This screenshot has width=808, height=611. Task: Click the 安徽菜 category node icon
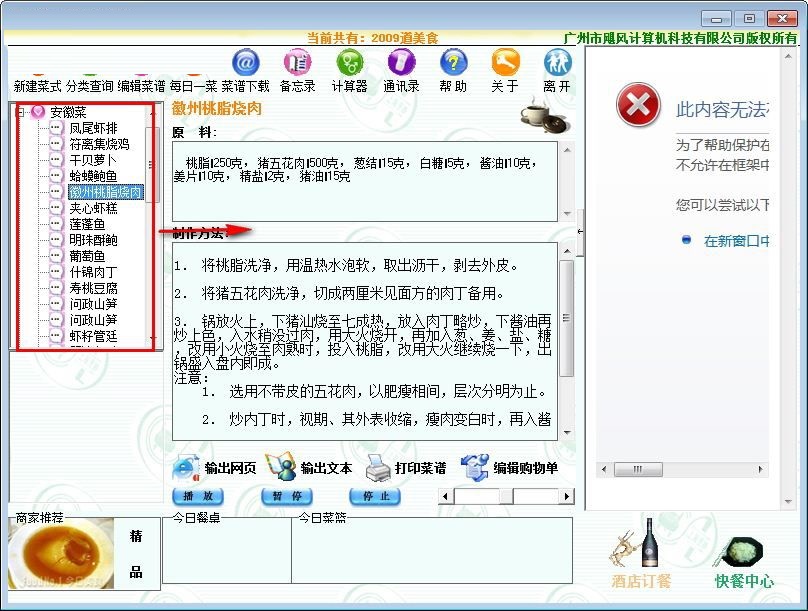point(38,112)
